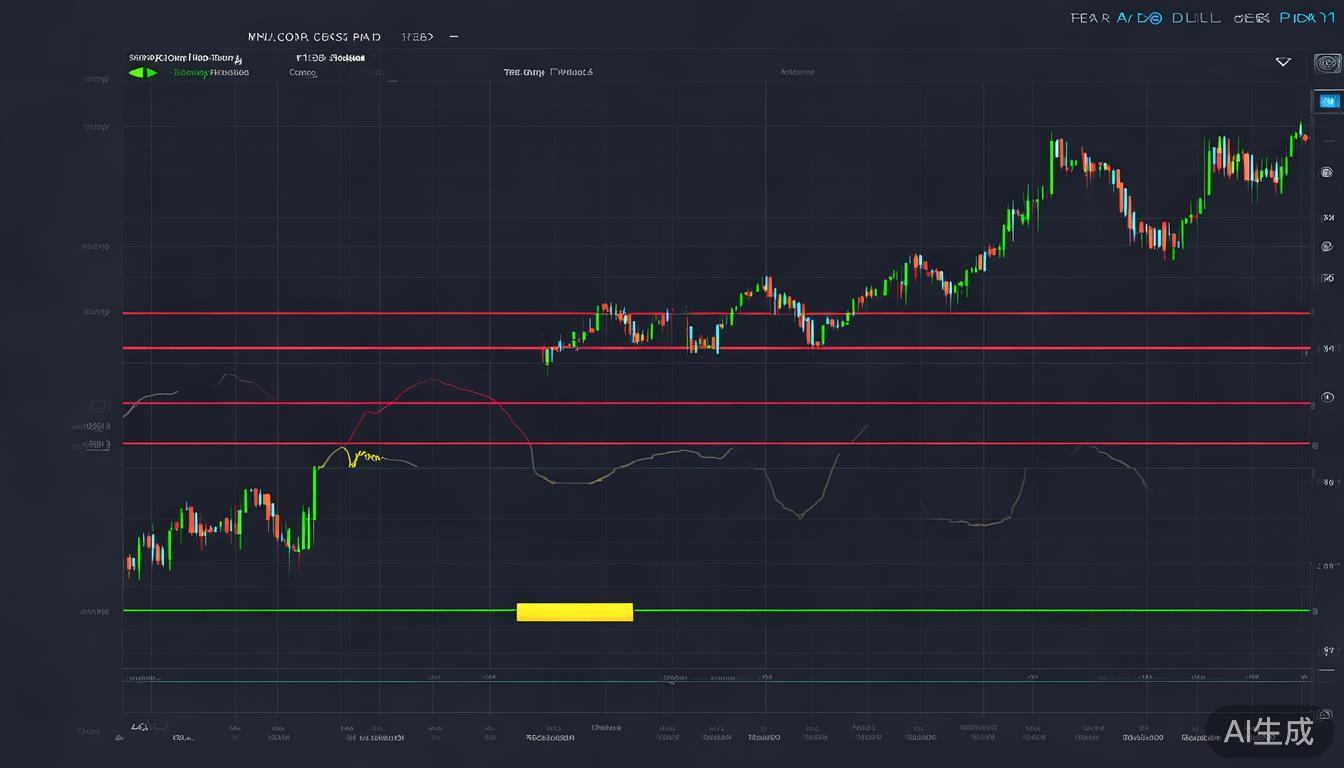Click the small box icon left of chart
Screen dimensions: 1344x768
(98, 406)
